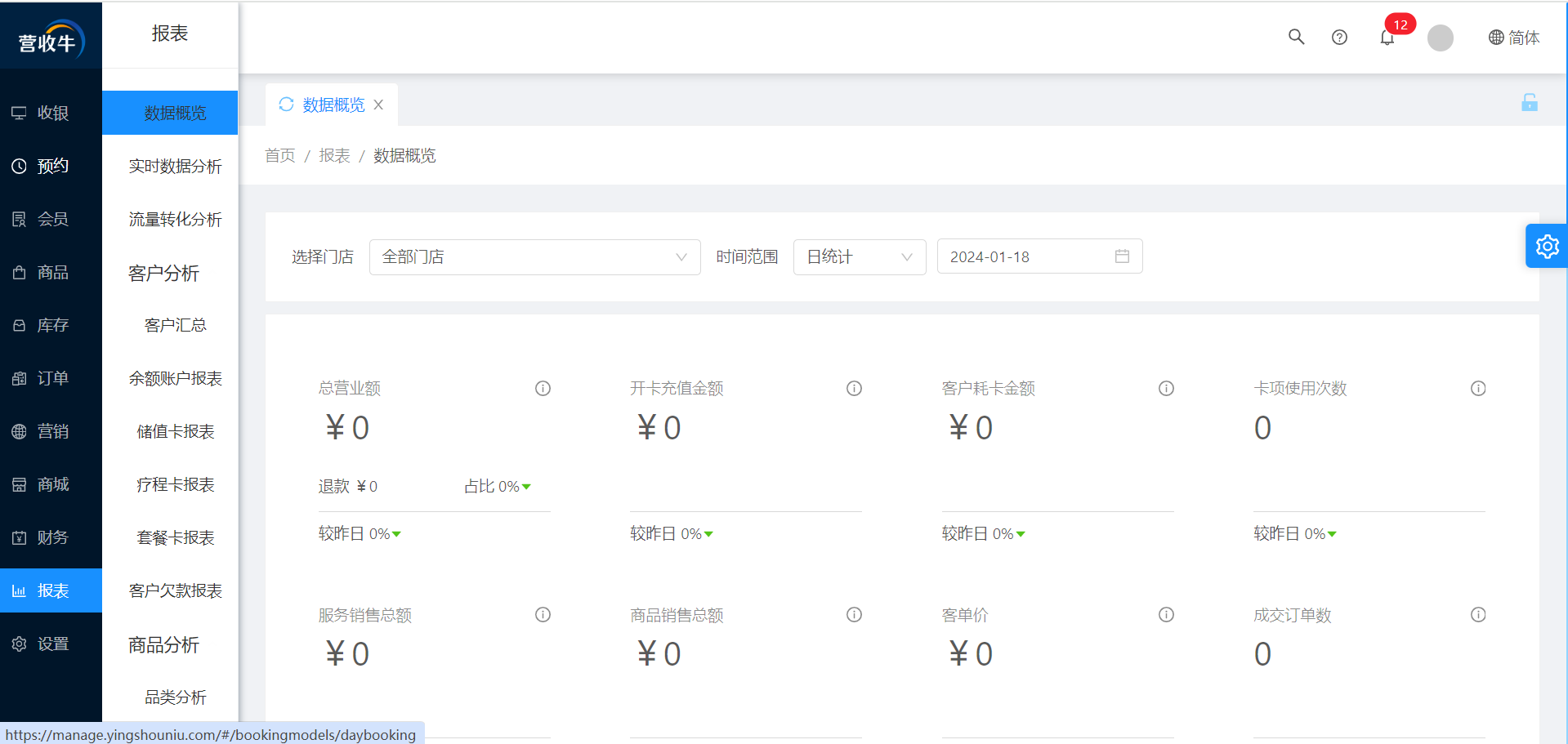The image size is (1568, 744).
Task: Open 收银 in the main sidebar
Action: (x=51, y=113)
